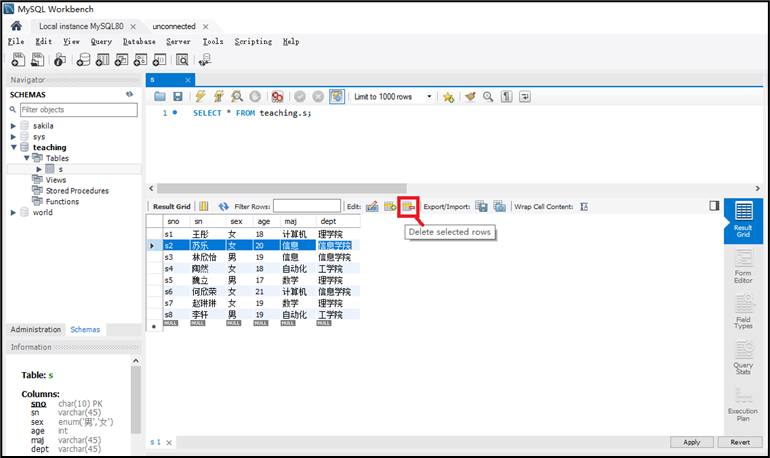Open the Execution Plan panel
Image resolution: width=770 pixels, height=458 pixels.
[x=743, y=404]
